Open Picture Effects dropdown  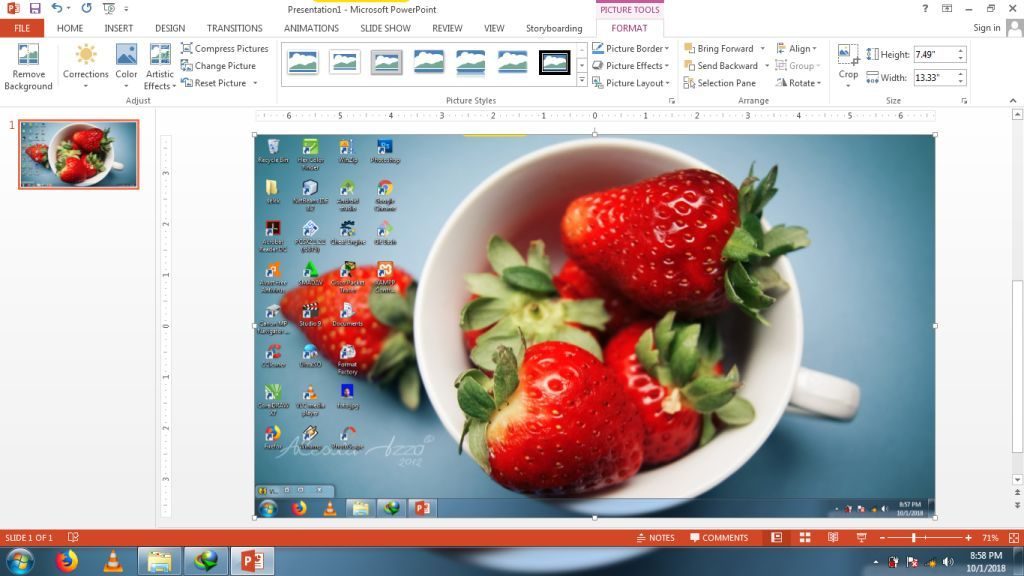[x=631, y=66]
